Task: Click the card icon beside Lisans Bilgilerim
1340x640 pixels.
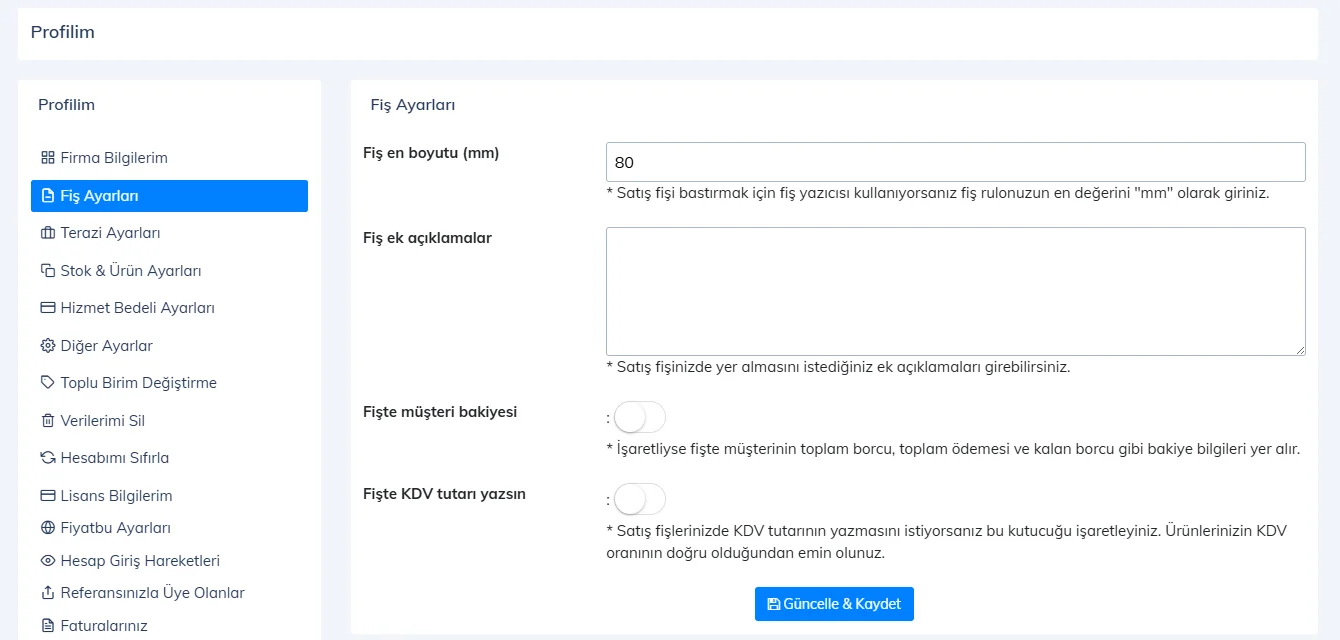Action: 47,496
